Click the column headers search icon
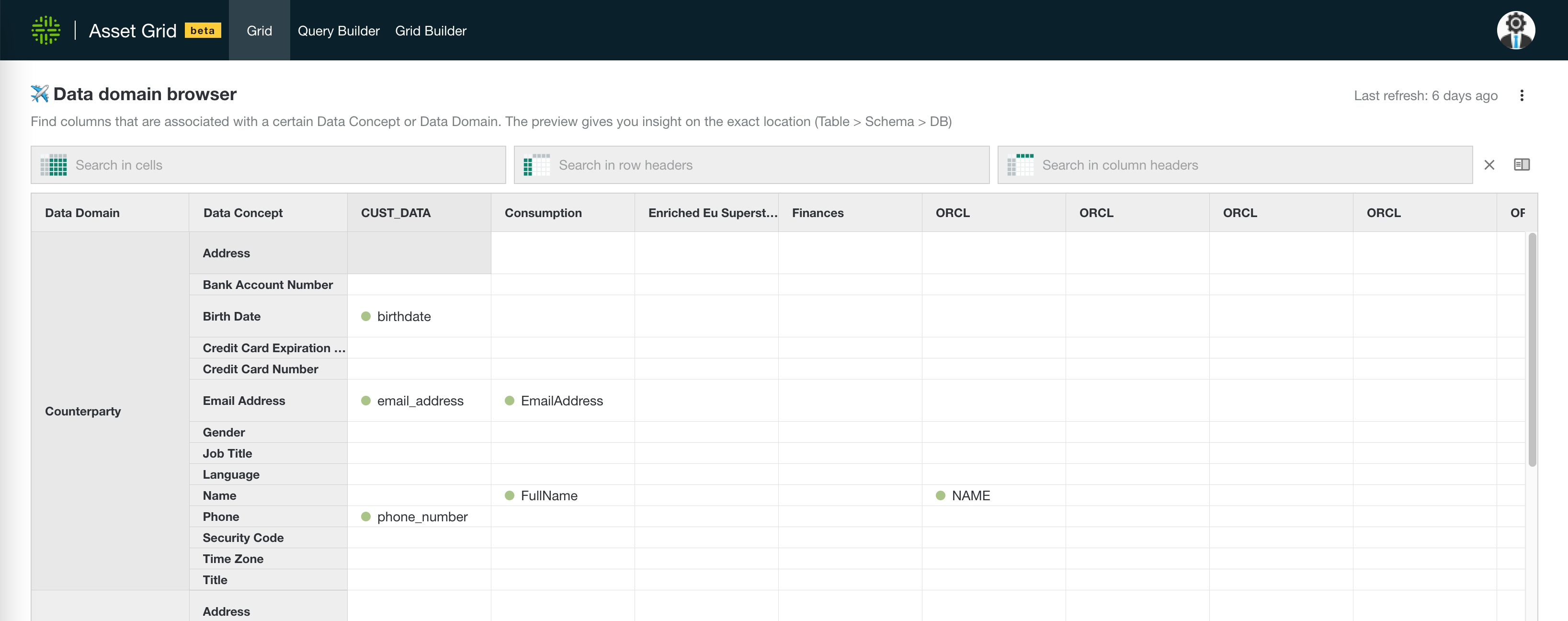Screen dimensions: 1568x621 [1022, 164]
